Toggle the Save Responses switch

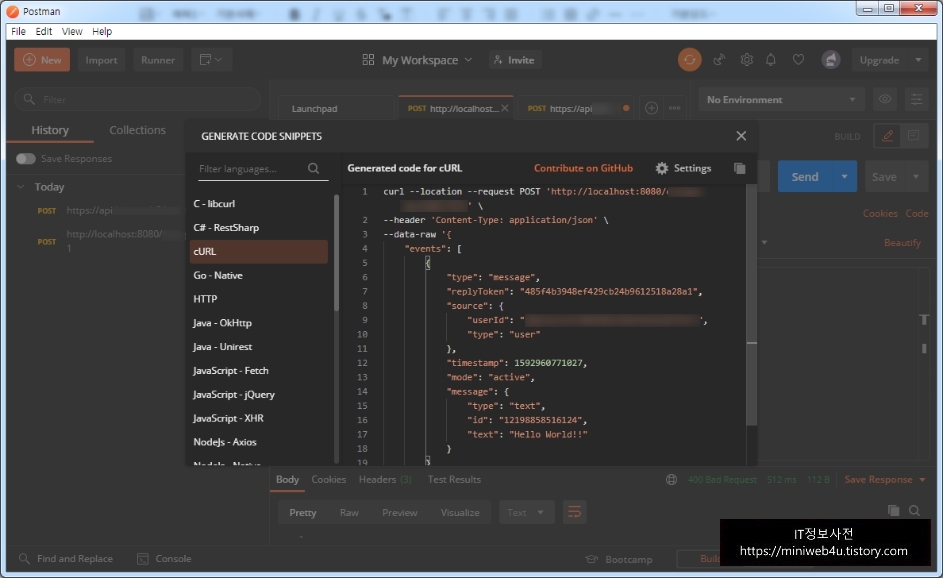(26, 159)
